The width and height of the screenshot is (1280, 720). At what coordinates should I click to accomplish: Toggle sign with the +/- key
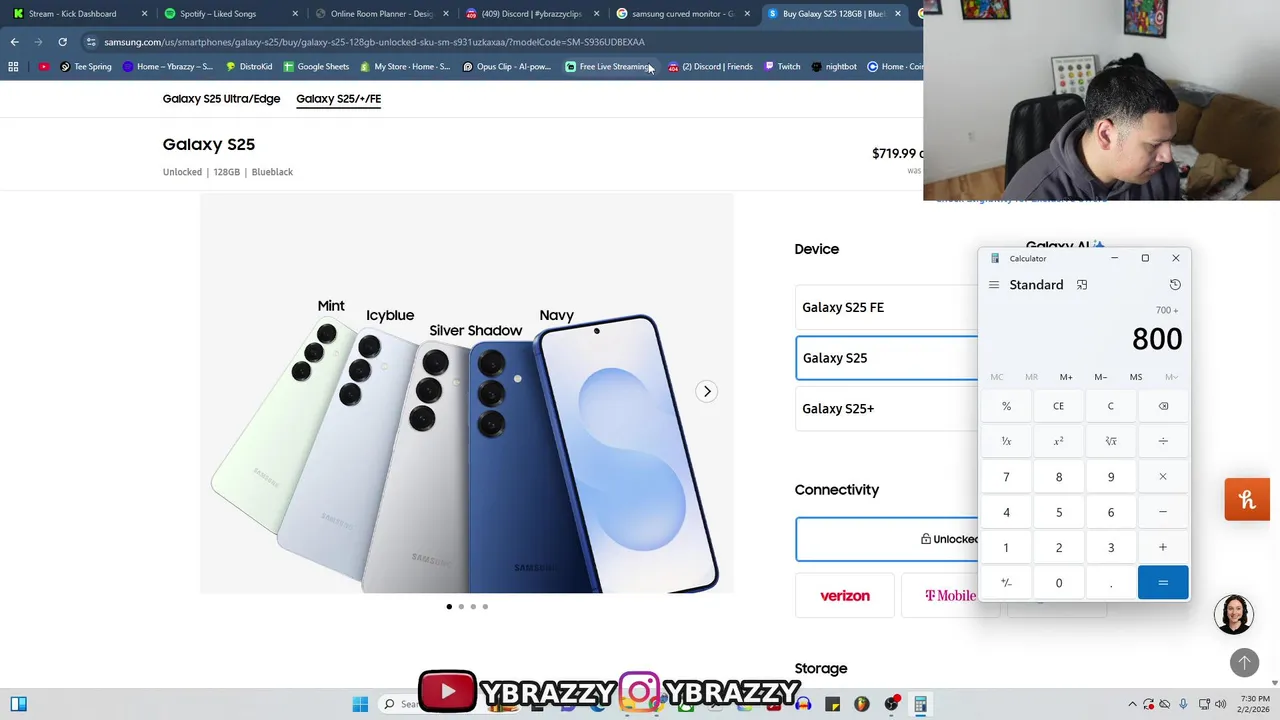[1007, 583]
